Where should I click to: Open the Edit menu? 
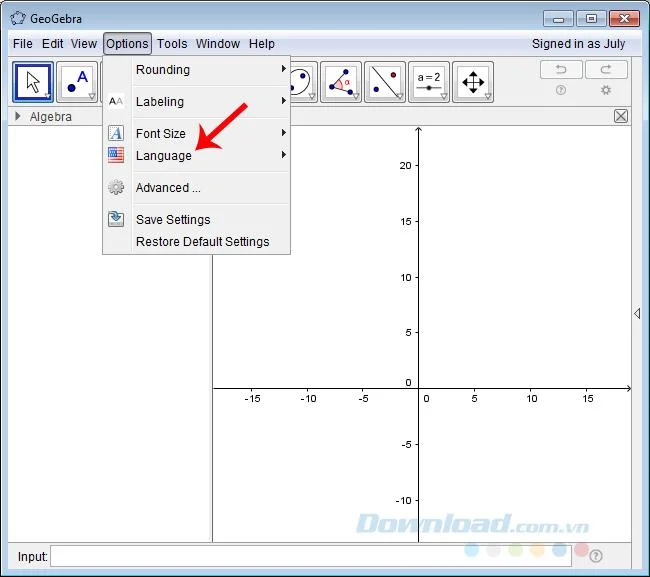pyautogui.click(x=53, y=44)
